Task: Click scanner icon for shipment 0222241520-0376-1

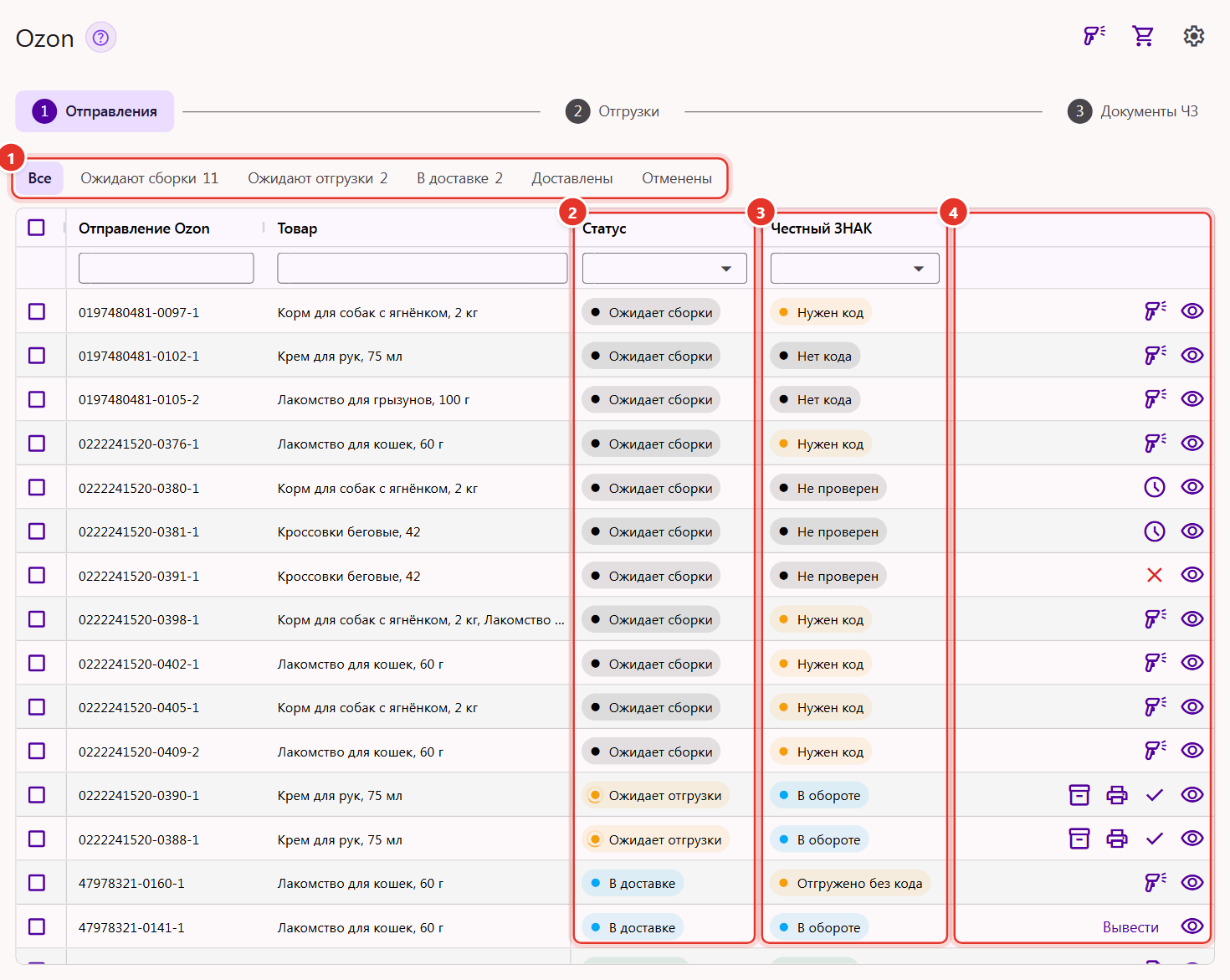Action: [1156, 444]
